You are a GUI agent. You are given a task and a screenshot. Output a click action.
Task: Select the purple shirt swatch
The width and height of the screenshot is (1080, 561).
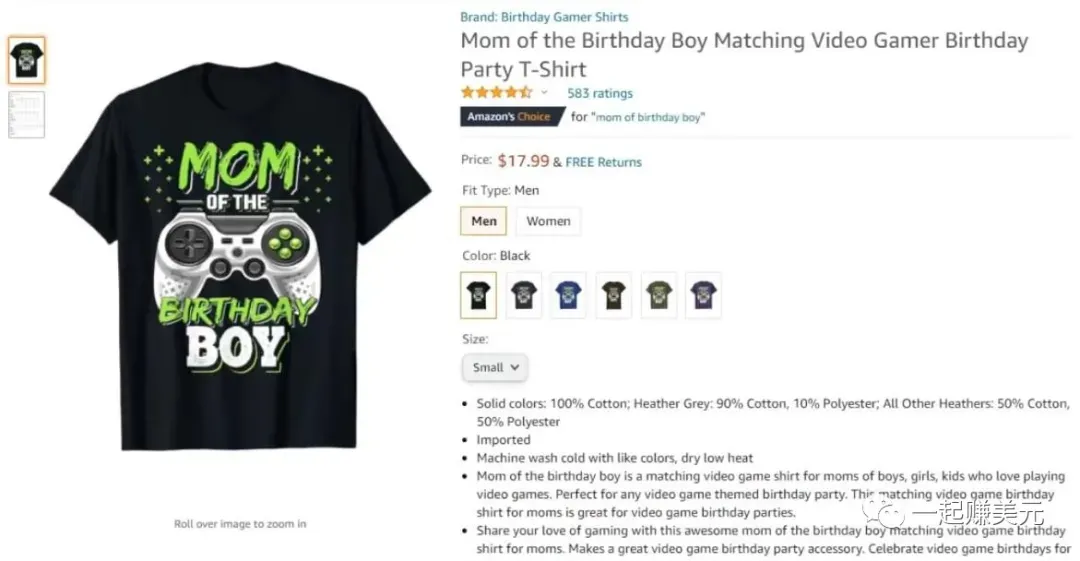pyautogui.click(x=703, y=295)
